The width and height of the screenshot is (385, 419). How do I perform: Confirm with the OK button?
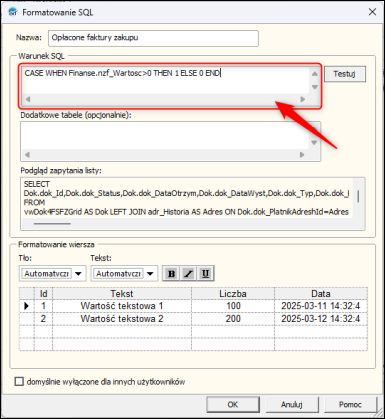pos(233,404)
